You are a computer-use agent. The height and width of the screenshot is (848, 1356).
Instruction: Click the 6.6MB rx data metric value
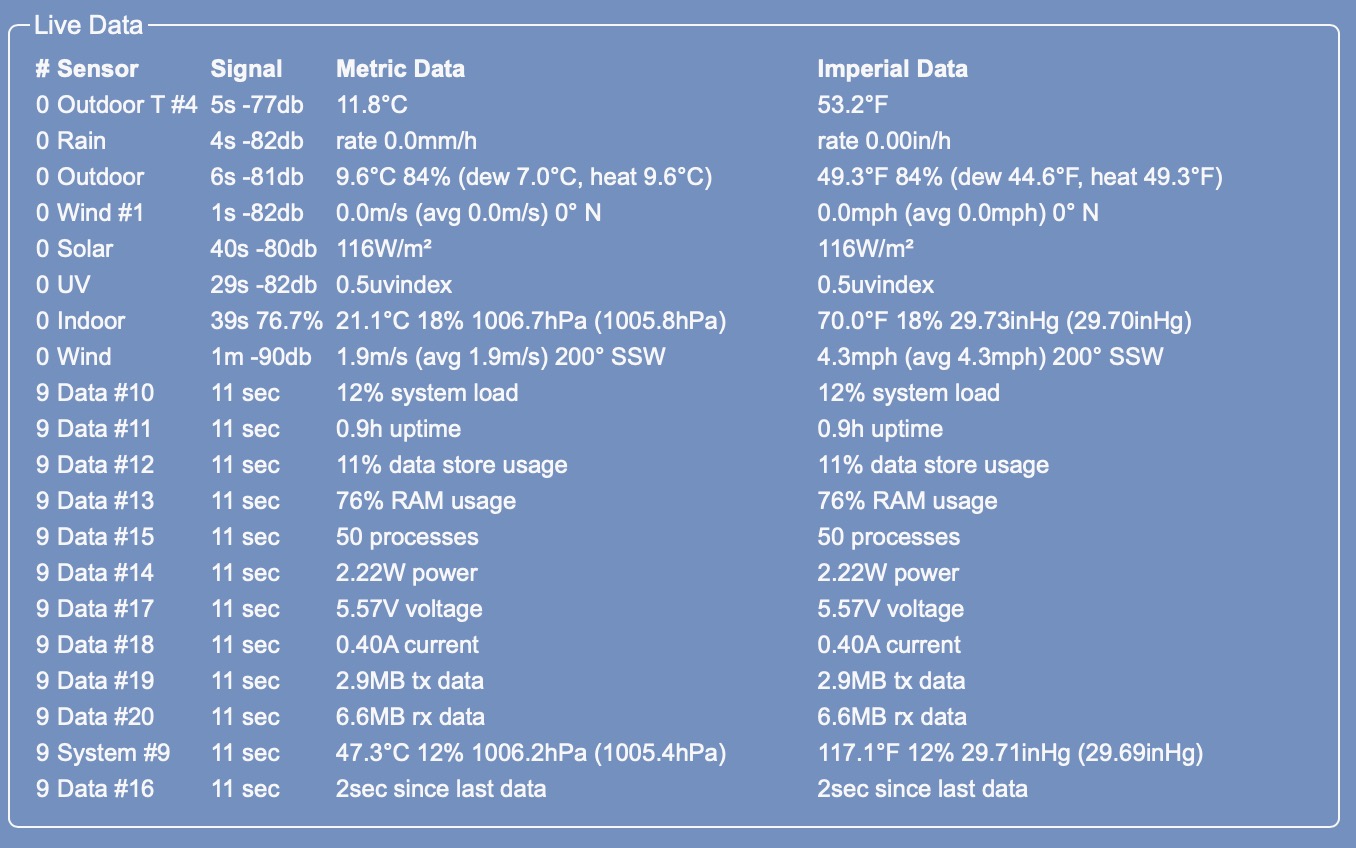pos(410,717)
